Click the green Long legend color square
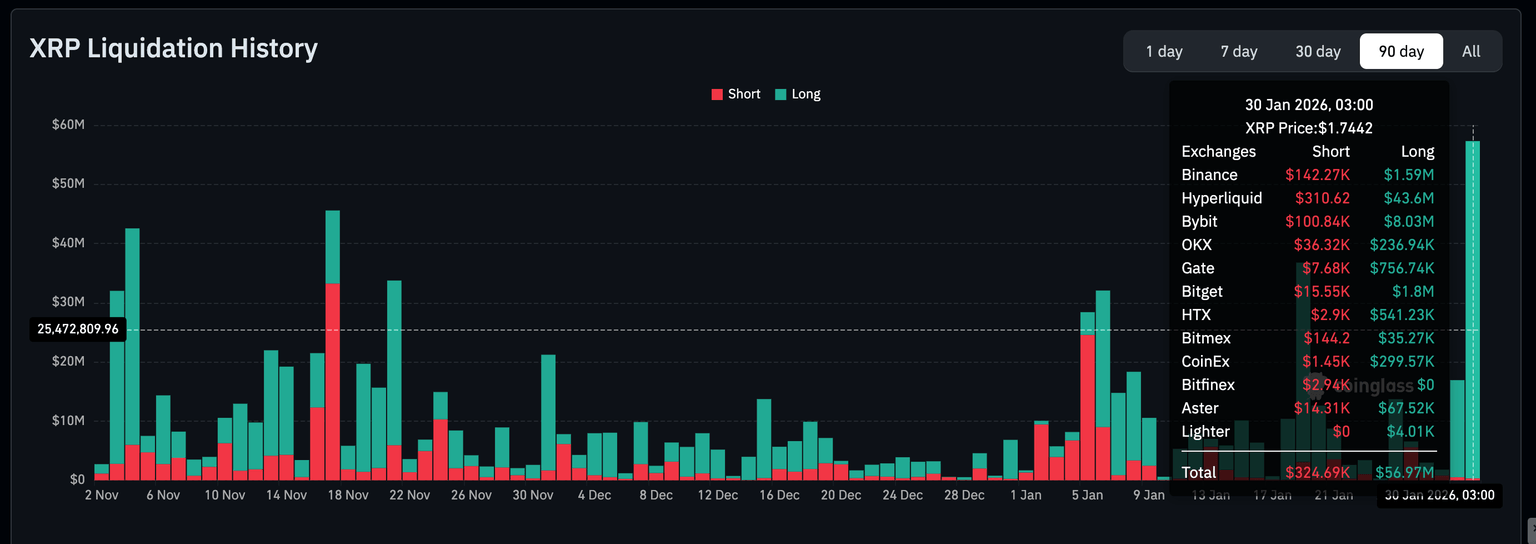This screenshot has height=544, width=1536. click(x=780, y=94)
